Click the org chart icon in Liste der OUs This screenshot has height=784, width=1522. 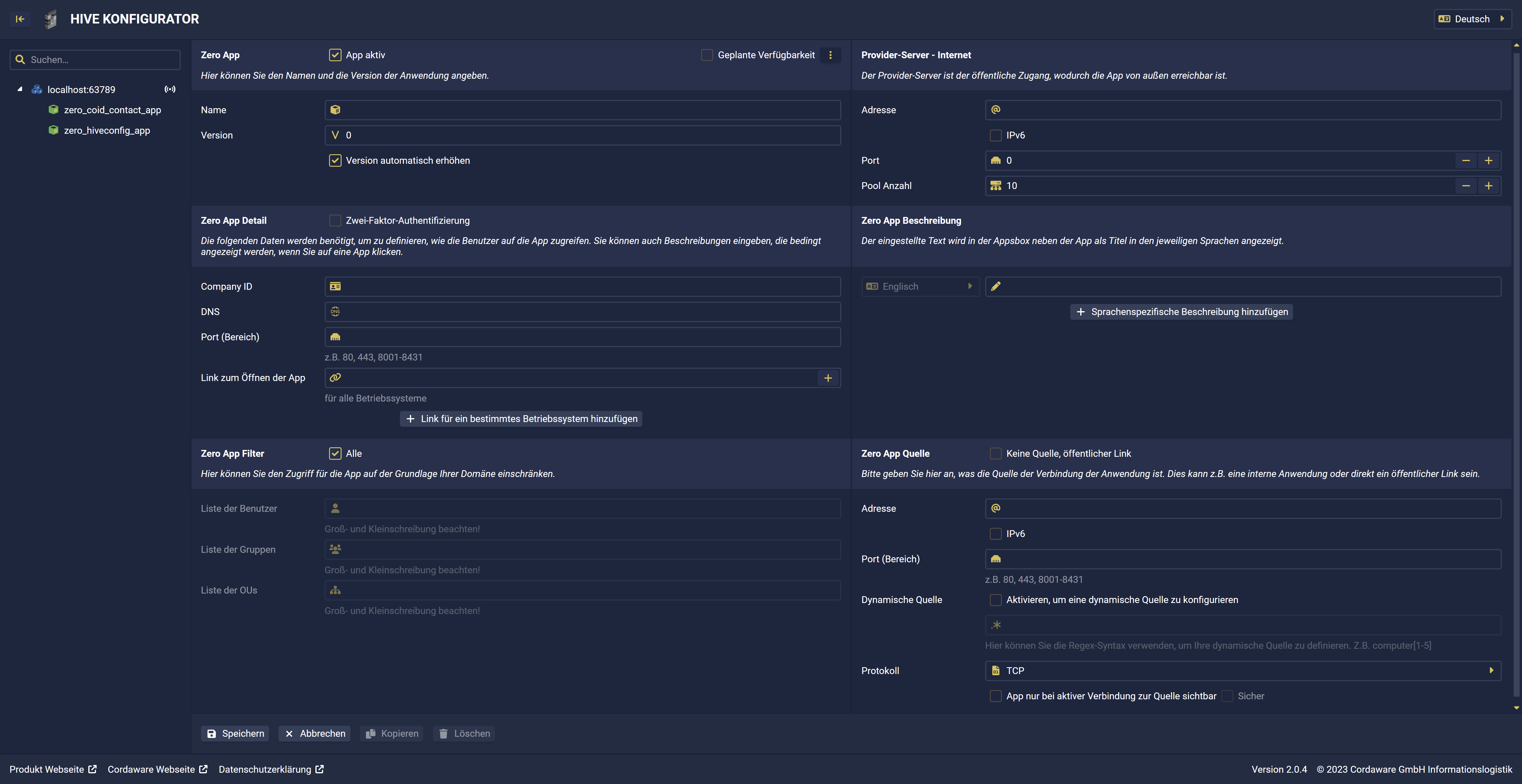[x=335, y=590]
